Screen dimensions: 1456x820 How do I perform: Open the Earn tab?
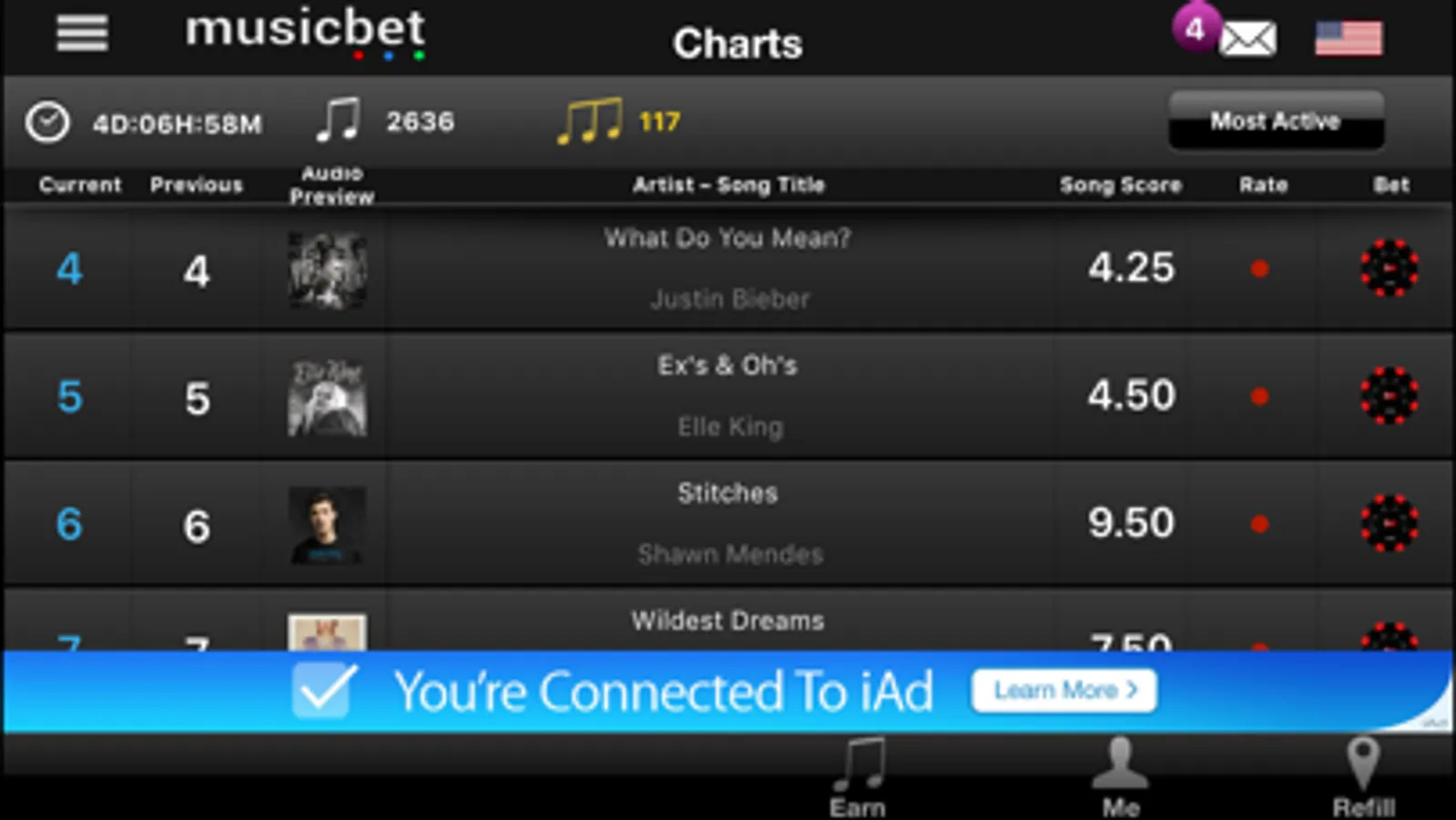[859, 777]
